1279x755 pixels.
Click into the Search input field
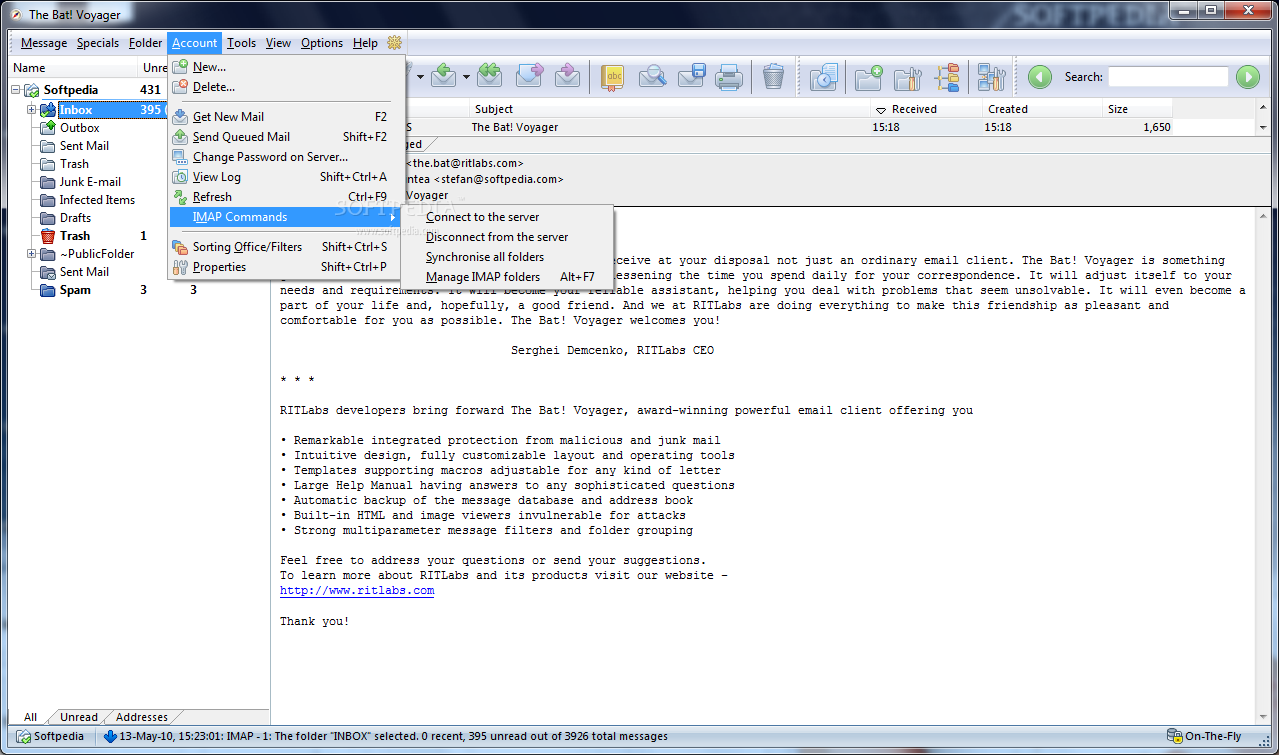coord(1168,76)
